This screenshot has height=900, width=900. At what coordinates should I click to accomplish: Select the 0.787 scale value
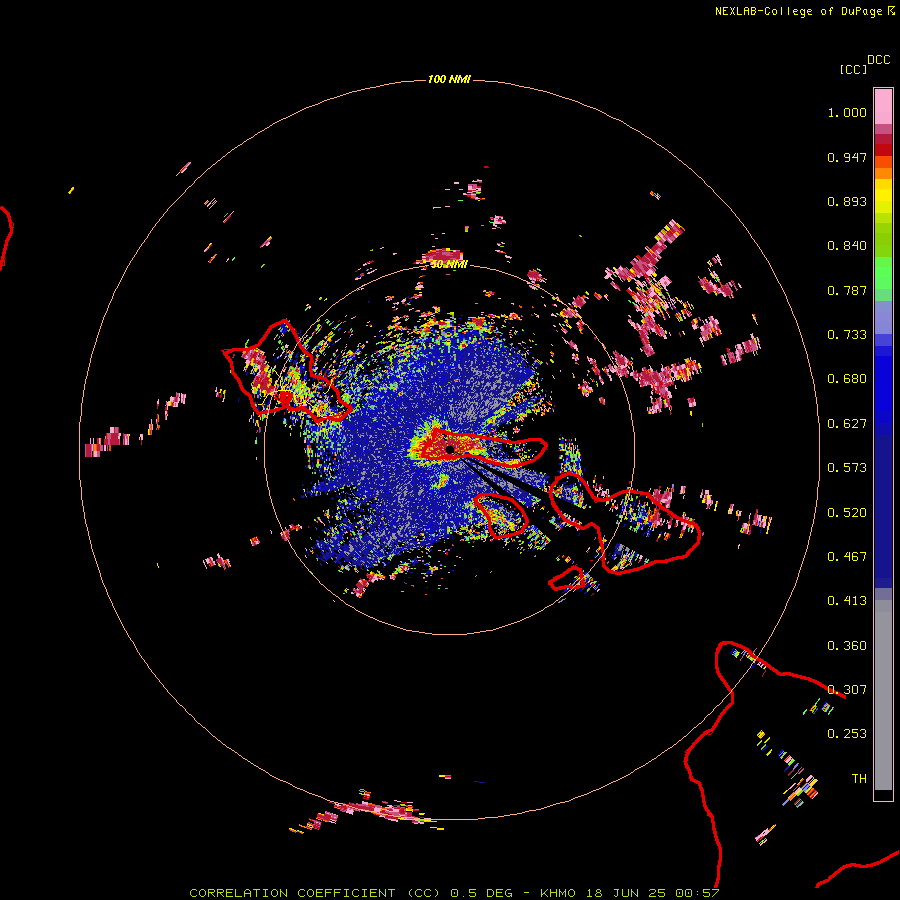click(x=847, y=290)
